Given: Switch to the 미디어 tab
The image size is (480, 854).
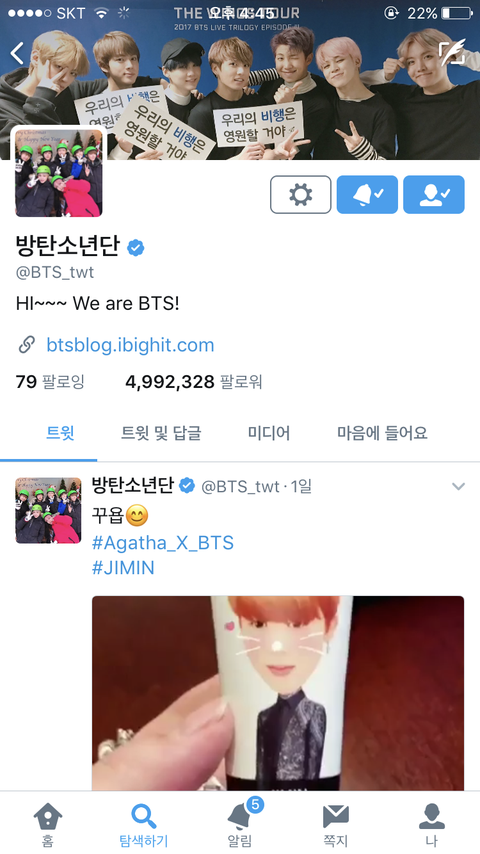Looking at the screenshot, I should pos(269,433).
